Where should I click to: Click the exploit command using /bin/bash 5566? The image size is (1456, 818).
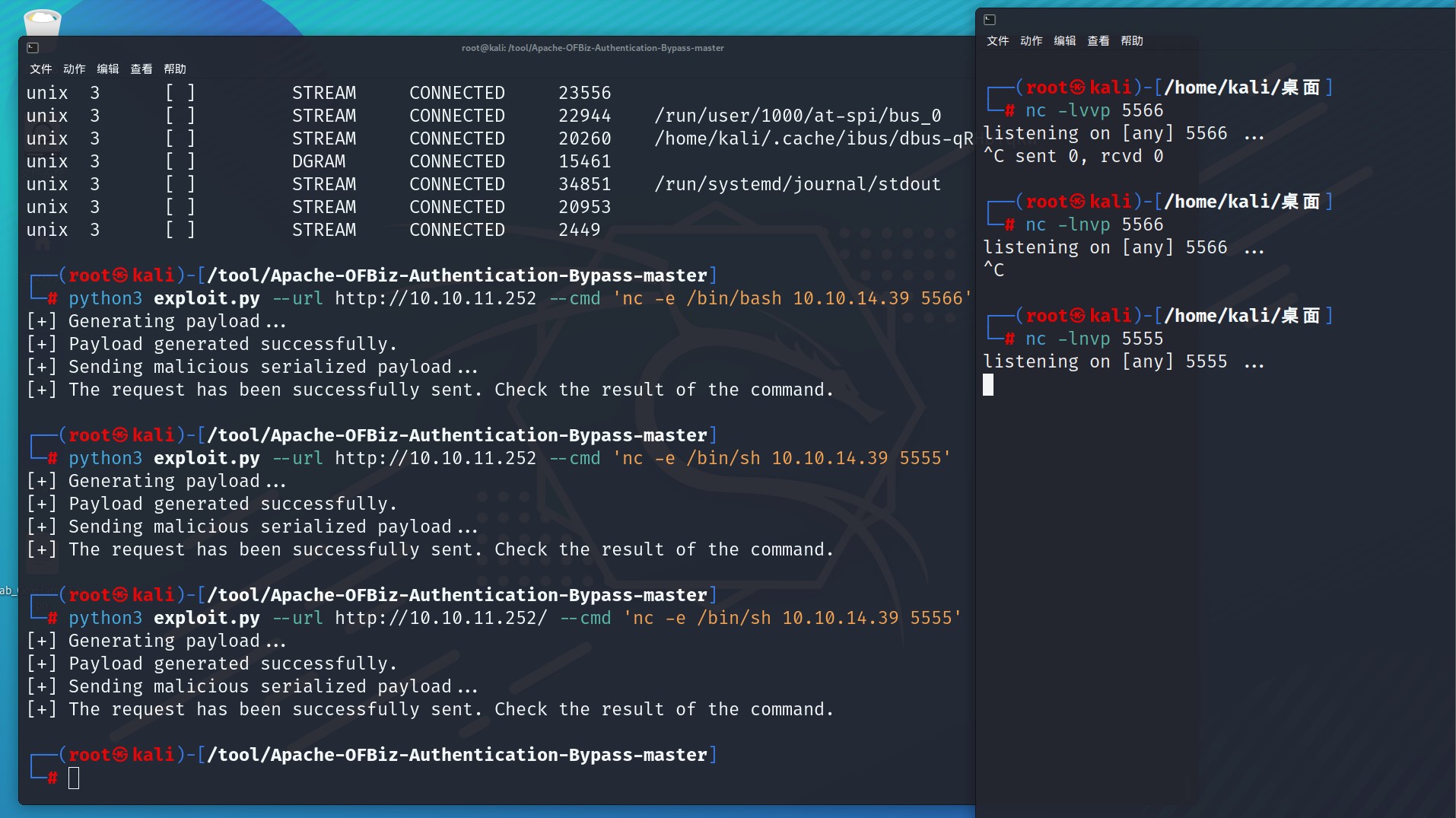tap(520, 298)
